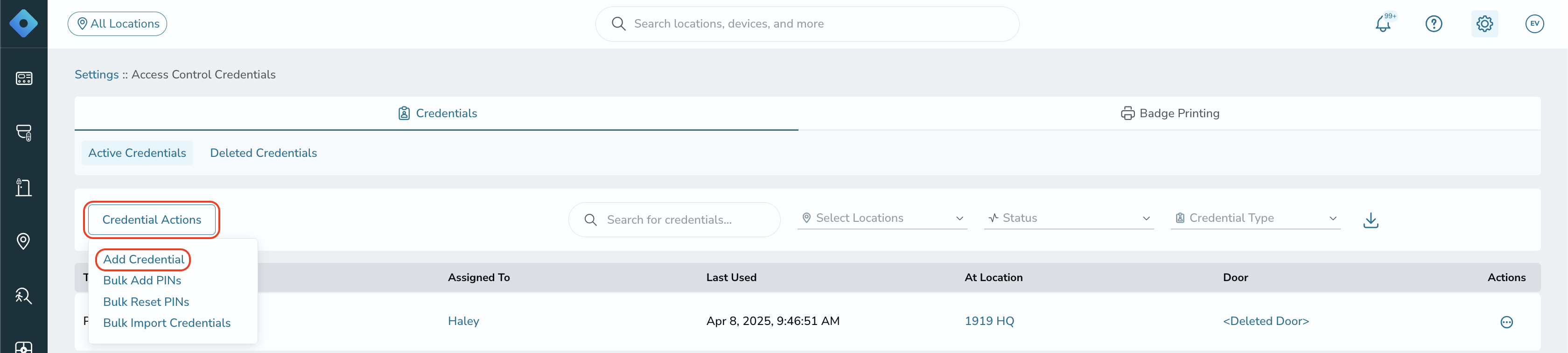Expand the Status filter dropdown
This screenshot has height=353, width=1568.
point(1068,218)
